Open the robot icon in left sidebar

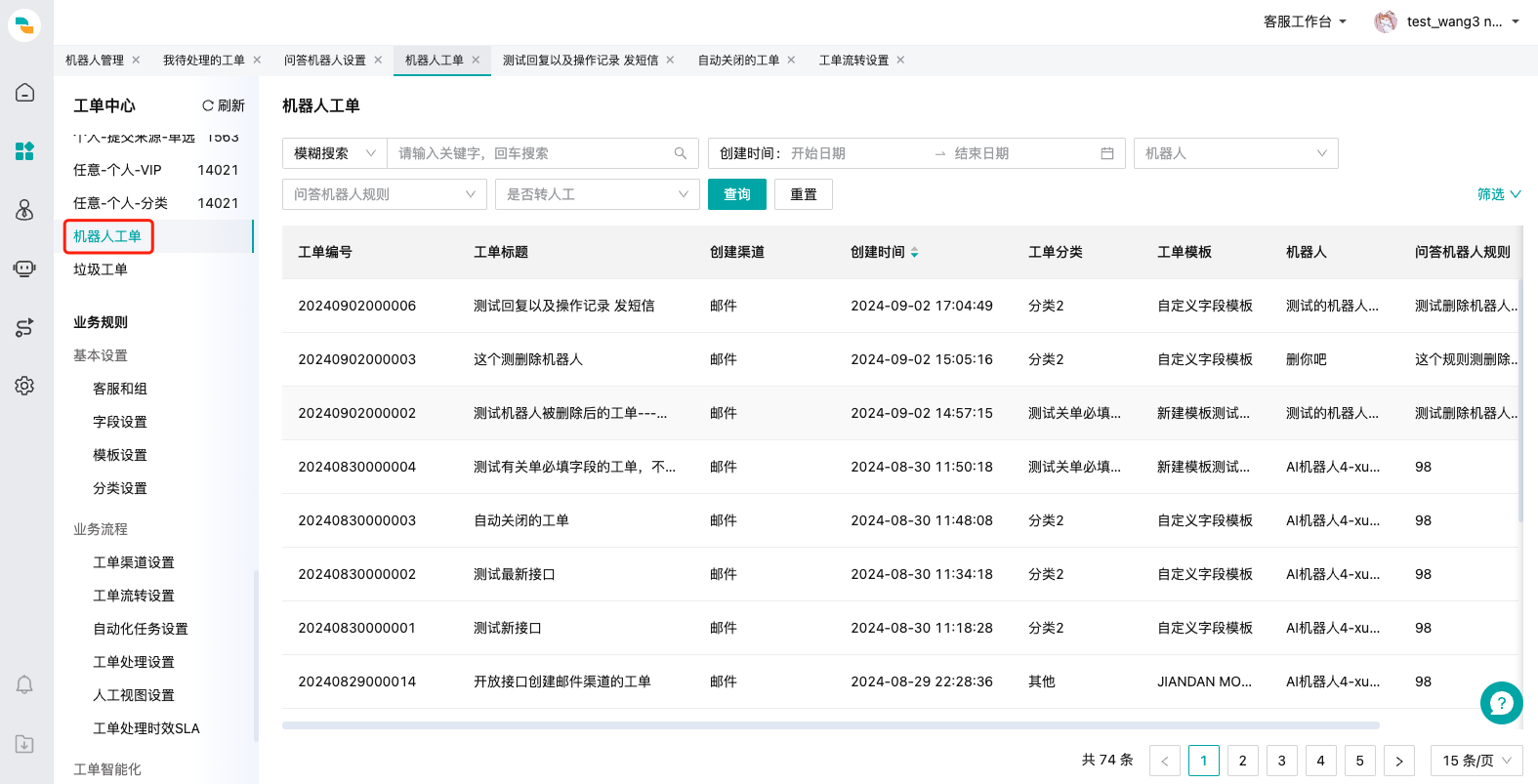click(24, 268)
